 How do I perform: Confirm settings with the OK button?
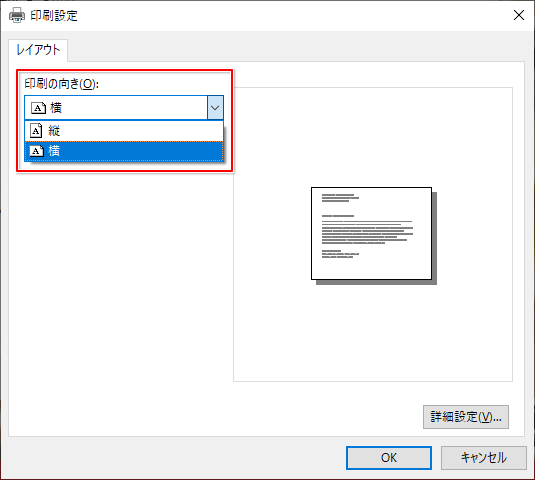tap(389, 457)
